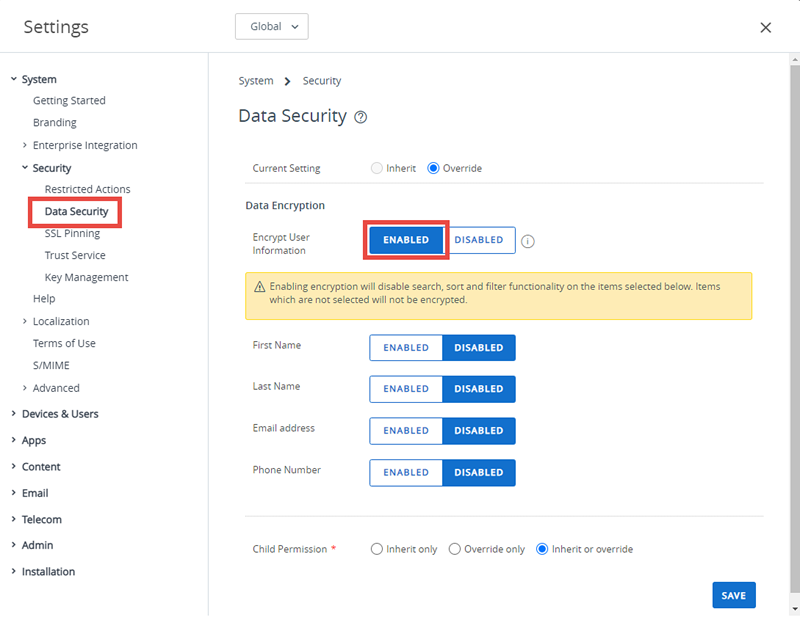The image size is (800, 620).
Task: Enable encryption for First Name
Action: pyautogui.click(x=406, y=348)
